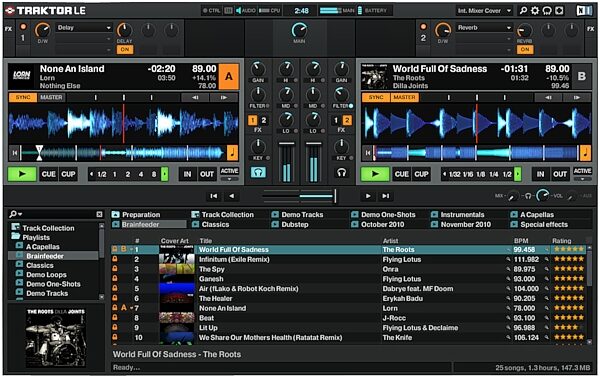Sort the track list by BPM column
The image size is (600, 376).
point(521,241)
